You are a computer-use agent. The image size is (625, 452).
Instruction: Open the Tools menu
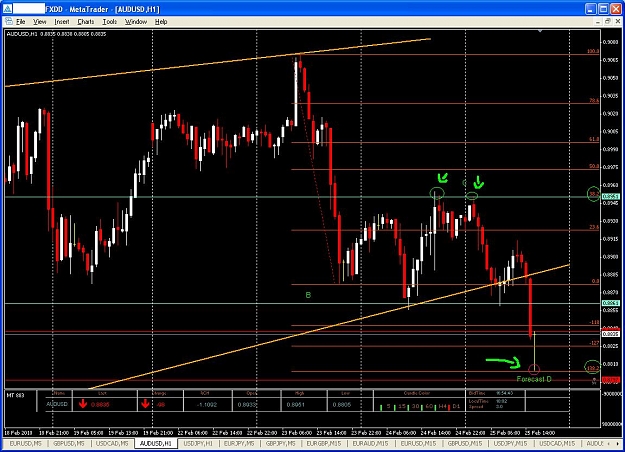tap(110, 22)
